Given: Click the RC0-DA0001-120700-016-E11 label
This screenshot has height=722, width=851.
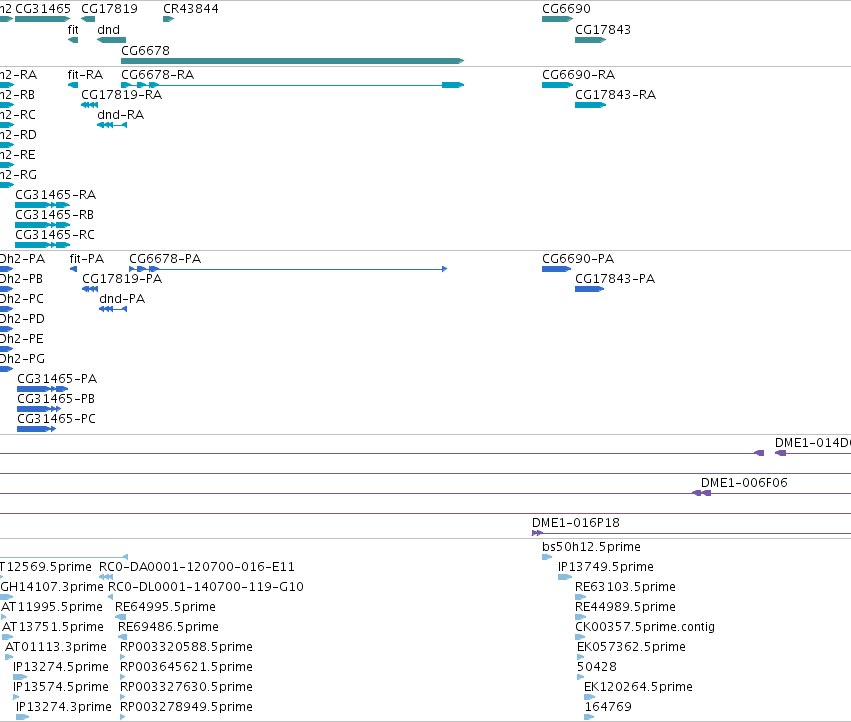Looking at the screenshot, I should (x=196, y=567).
